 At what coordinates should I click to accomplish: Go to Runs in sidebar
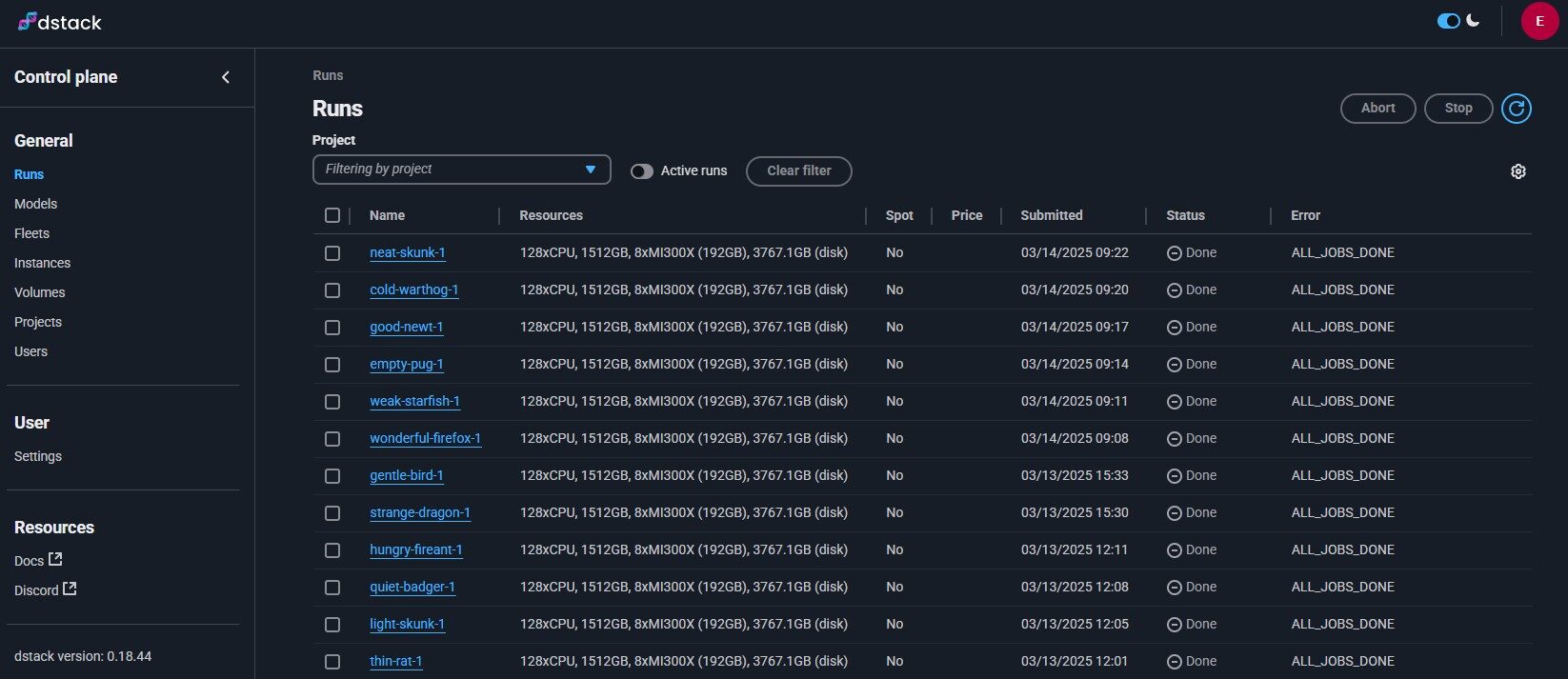coord(29,174)
